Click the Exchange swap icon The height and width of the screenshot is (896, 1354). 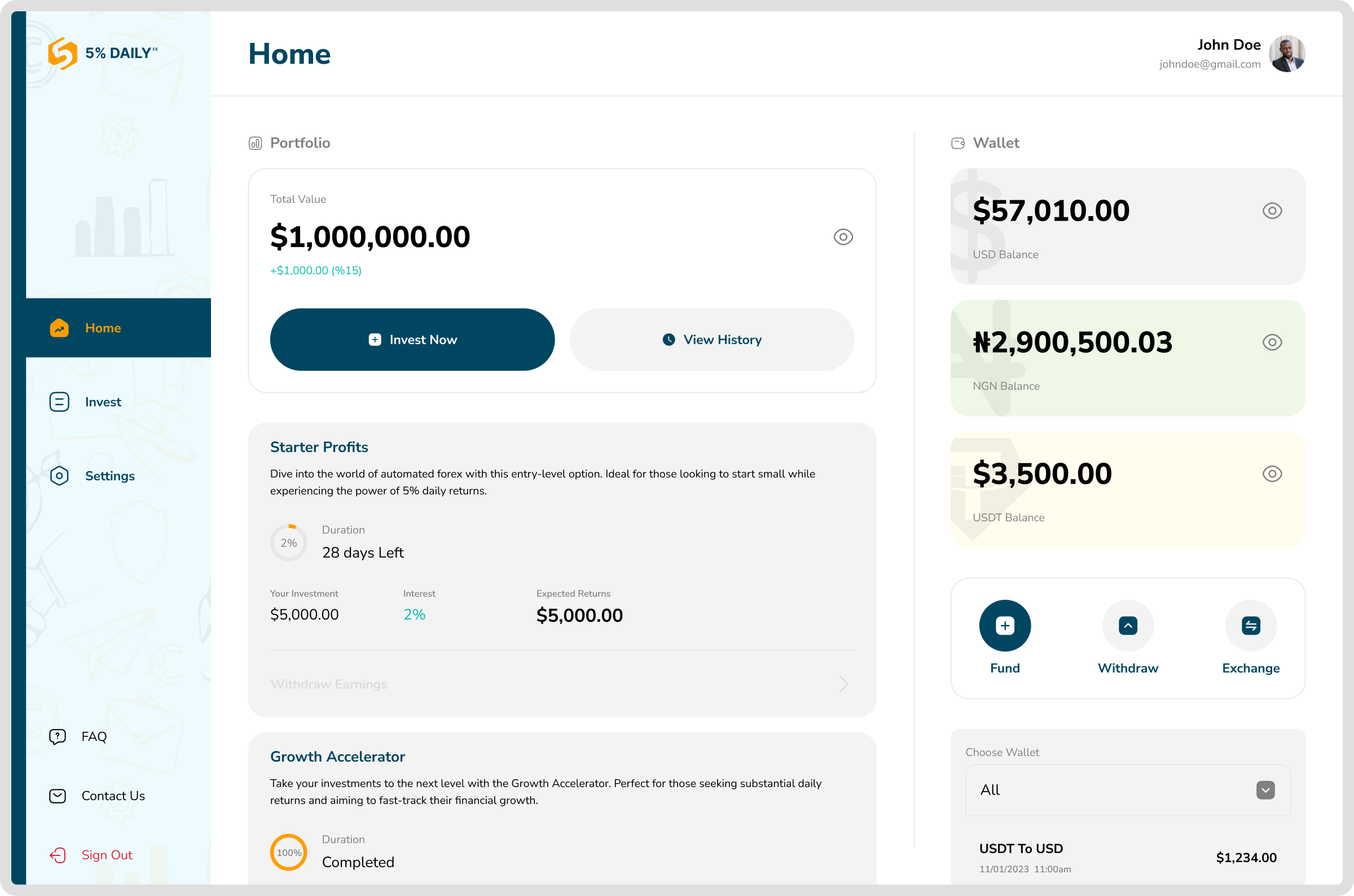click(x=1251, y=626)
